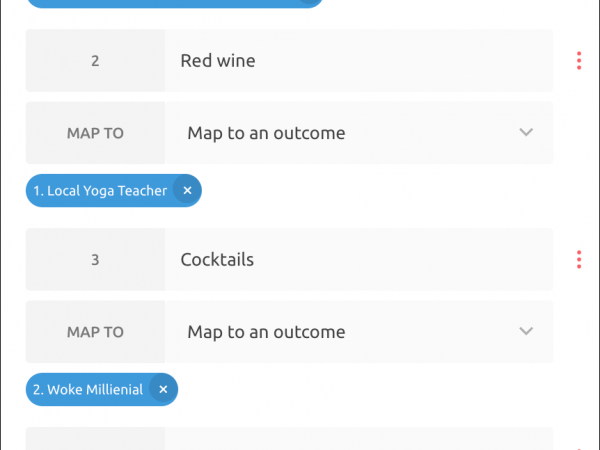The height and width of the screenshot is (450, 600).
Task: Edit the Cocktails answer field
Action: 358,260
